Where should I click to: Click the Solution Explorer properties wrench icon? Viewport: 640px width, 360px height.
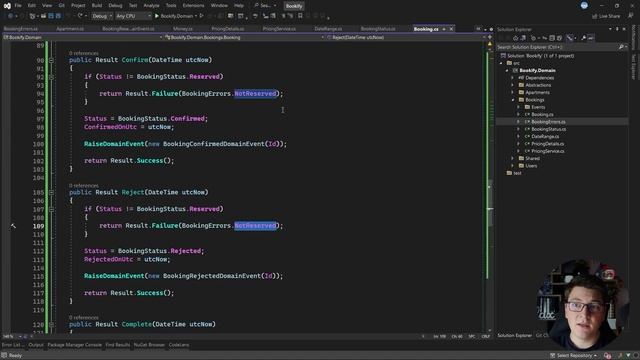coord(583,38)
